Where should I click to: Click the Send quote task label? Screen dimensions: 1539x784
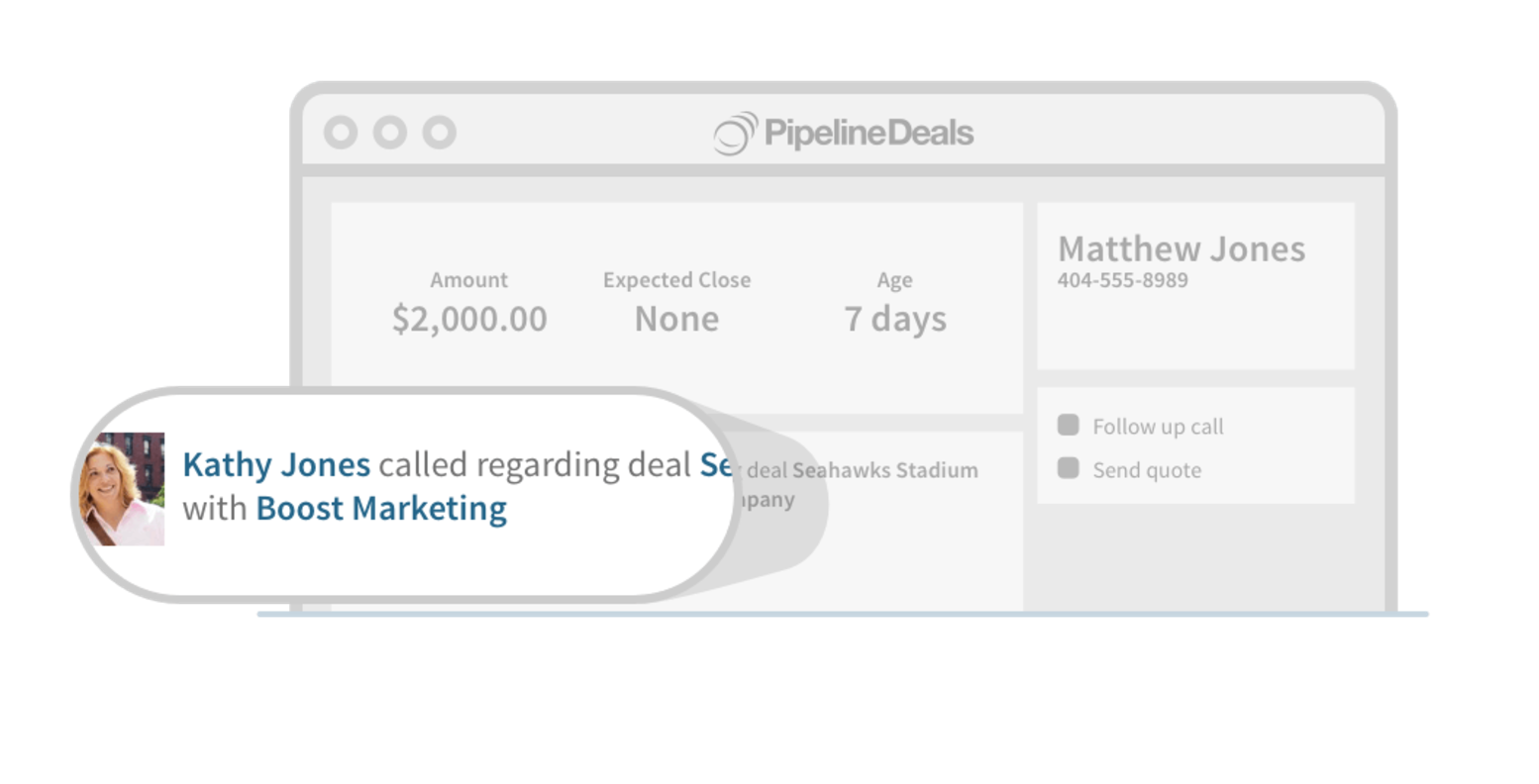1147,470
